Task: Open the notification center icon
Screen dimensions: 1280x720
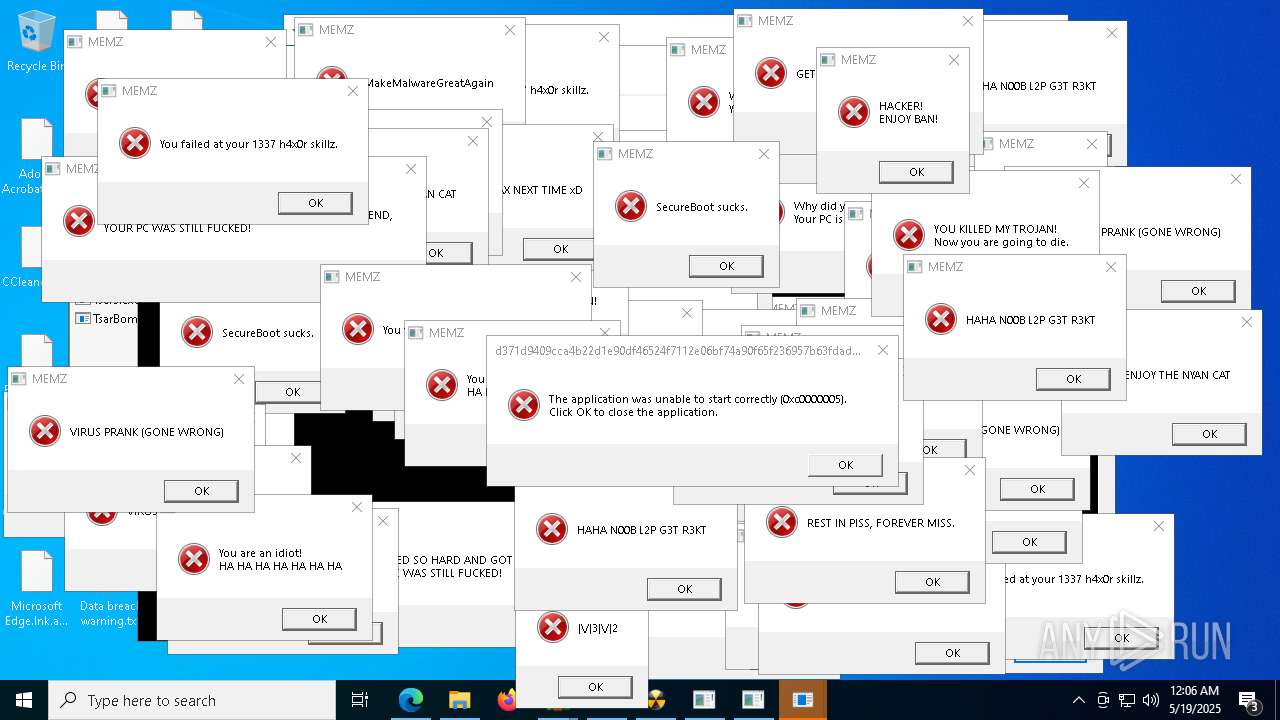Action: pyautogui.click(x=1248, y=700)
